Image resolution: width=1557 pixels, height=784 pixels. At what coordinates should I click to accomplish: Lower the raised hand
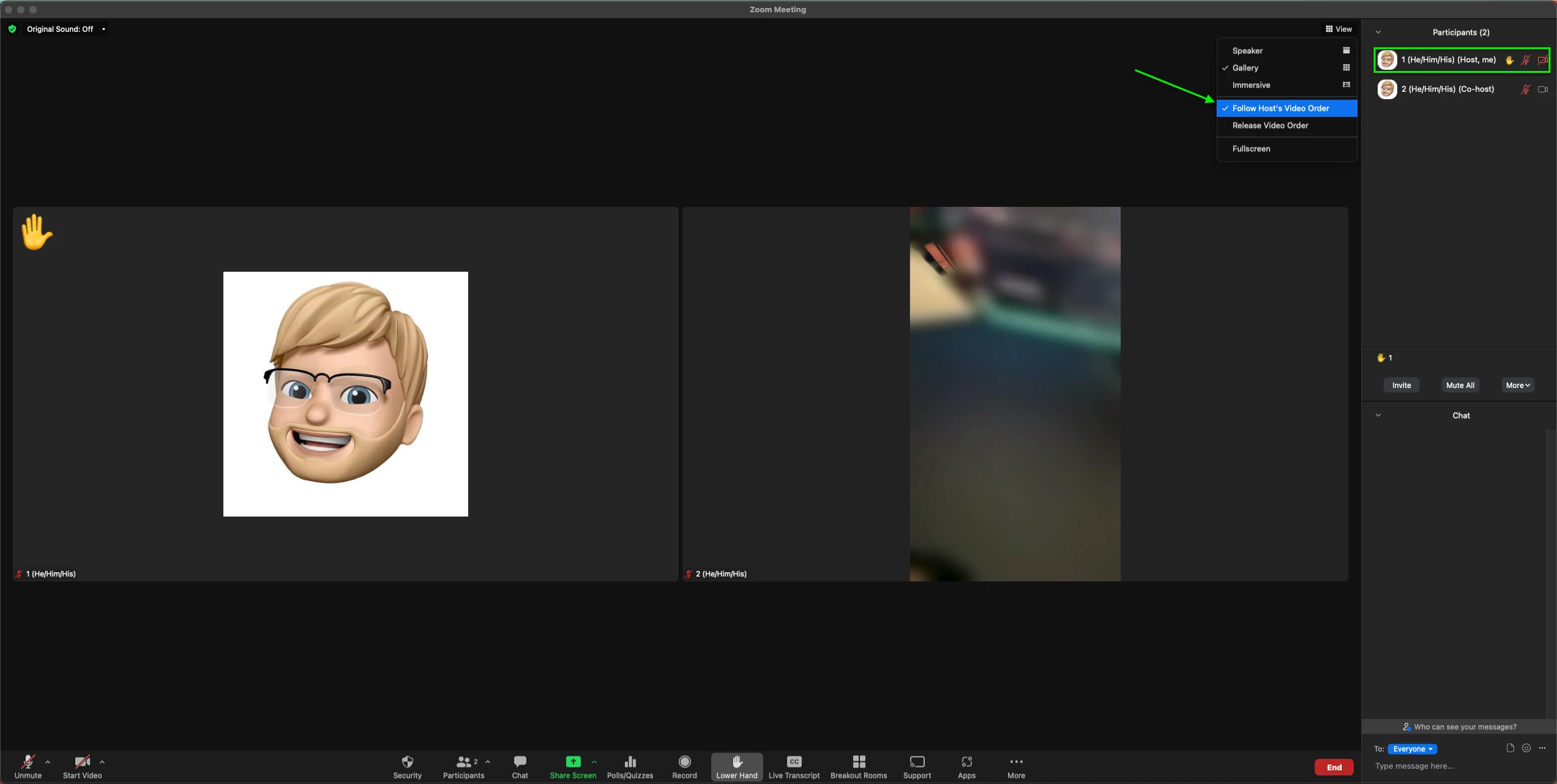click(x=737, y=766)
